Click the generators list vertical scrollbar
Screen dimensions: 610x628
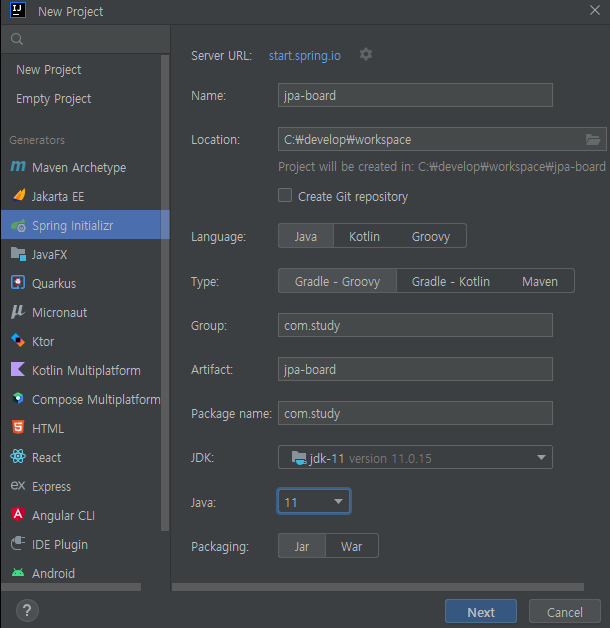165,293
